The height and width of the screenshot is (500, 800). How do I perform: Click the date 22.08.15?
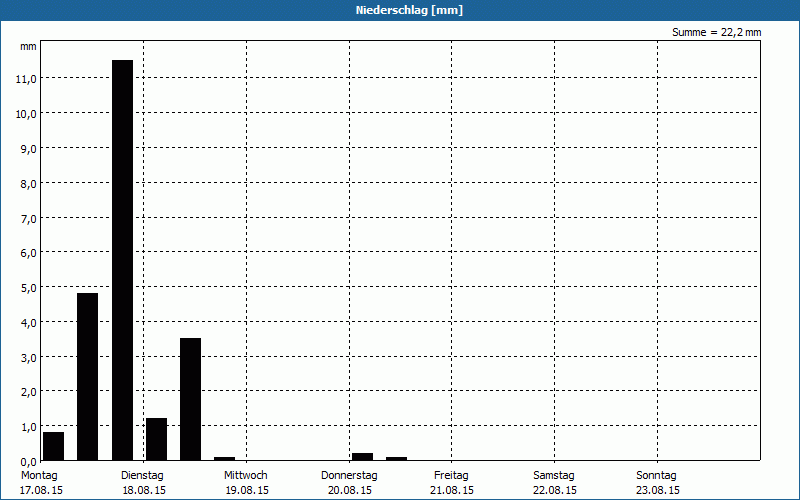[x=555, y=490]
